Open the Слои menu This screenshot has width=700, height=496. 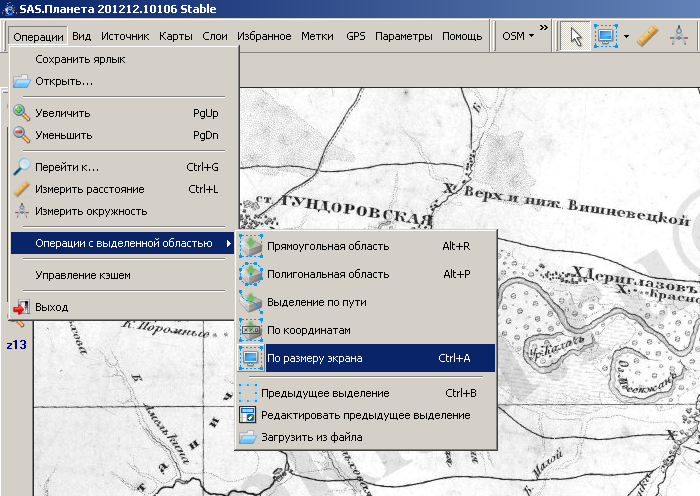[215, 36]
